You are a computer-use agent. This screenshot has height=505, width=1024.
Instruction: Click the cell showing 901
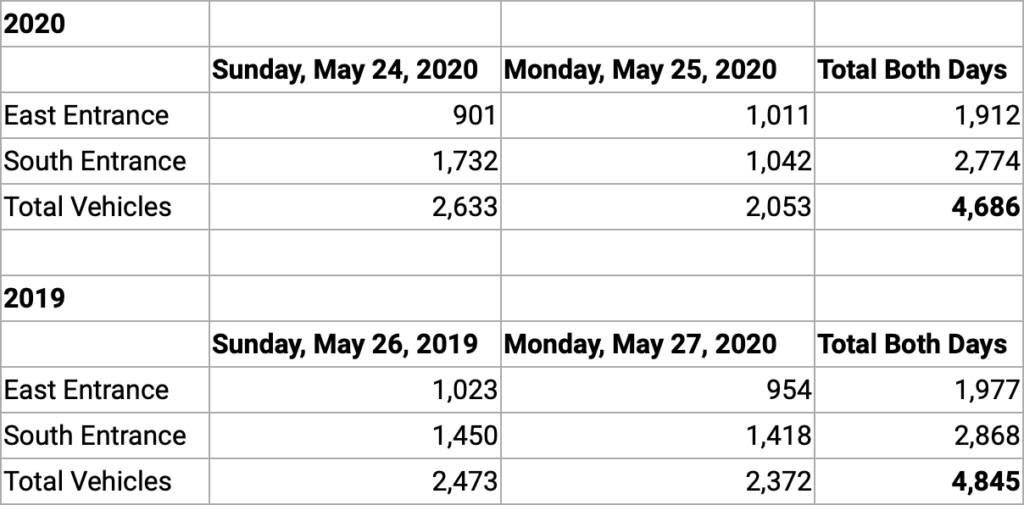474,116
